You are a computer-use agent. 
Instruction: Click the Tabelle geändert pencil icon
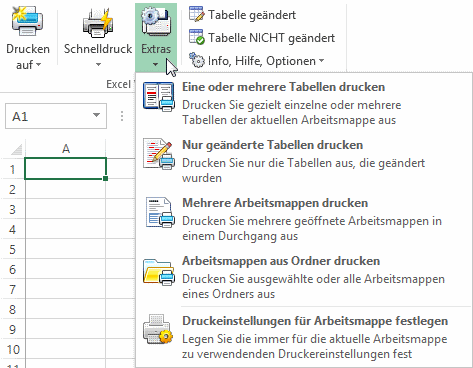196,14
